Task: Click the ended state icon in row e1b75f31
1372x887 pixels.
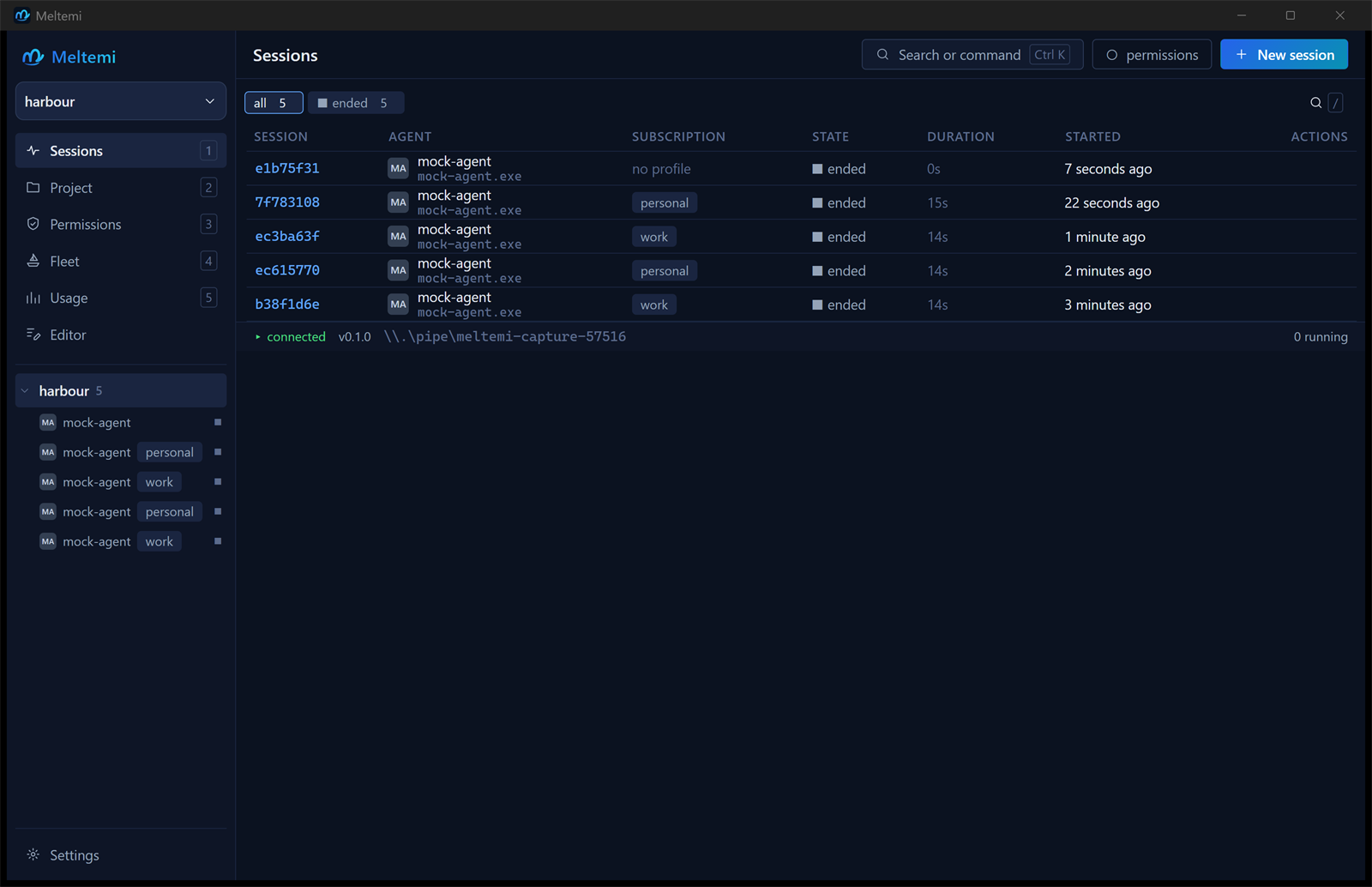Action: coord(817,169)
